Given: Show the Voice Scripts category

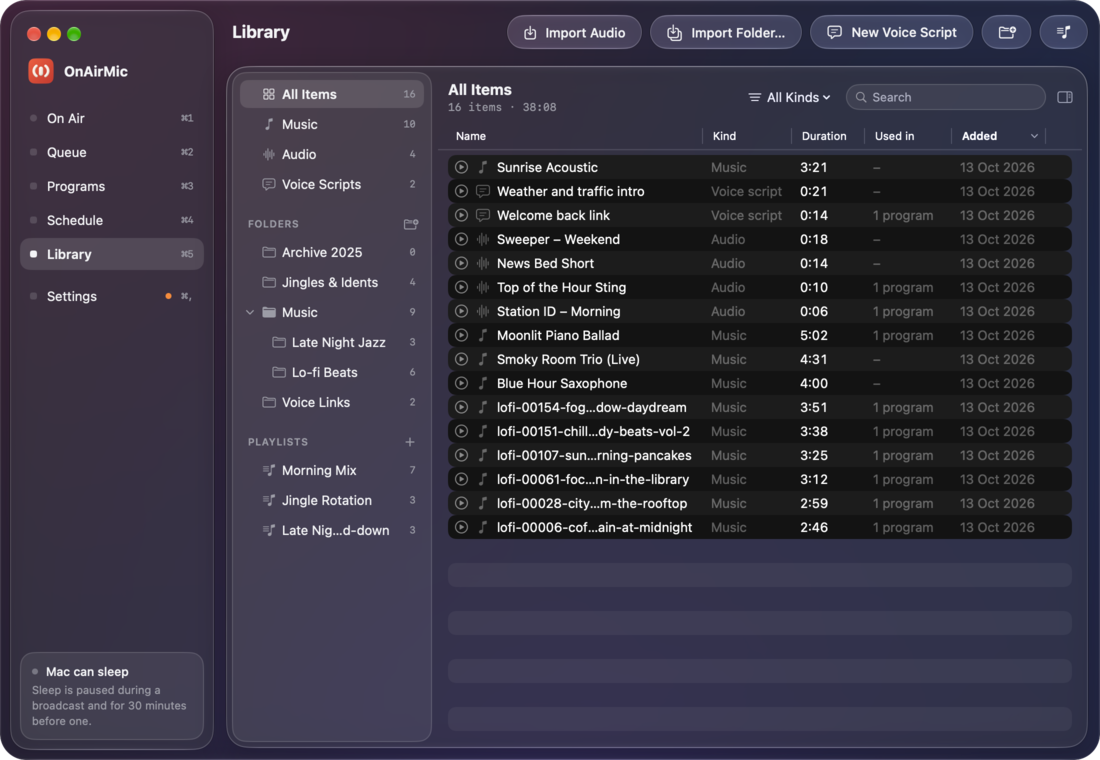Looking at the screenshot, I should [x=332, y=185].
